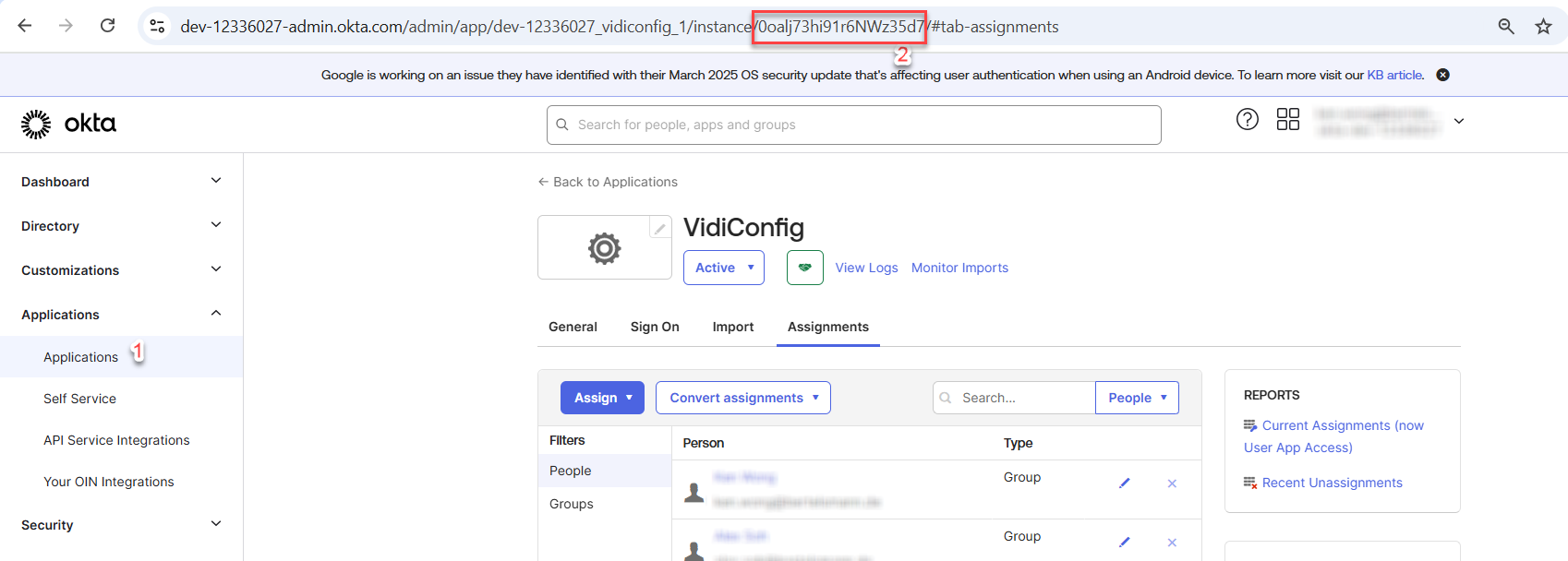Open the People search-type dropdown

(x=1136, y=398)
